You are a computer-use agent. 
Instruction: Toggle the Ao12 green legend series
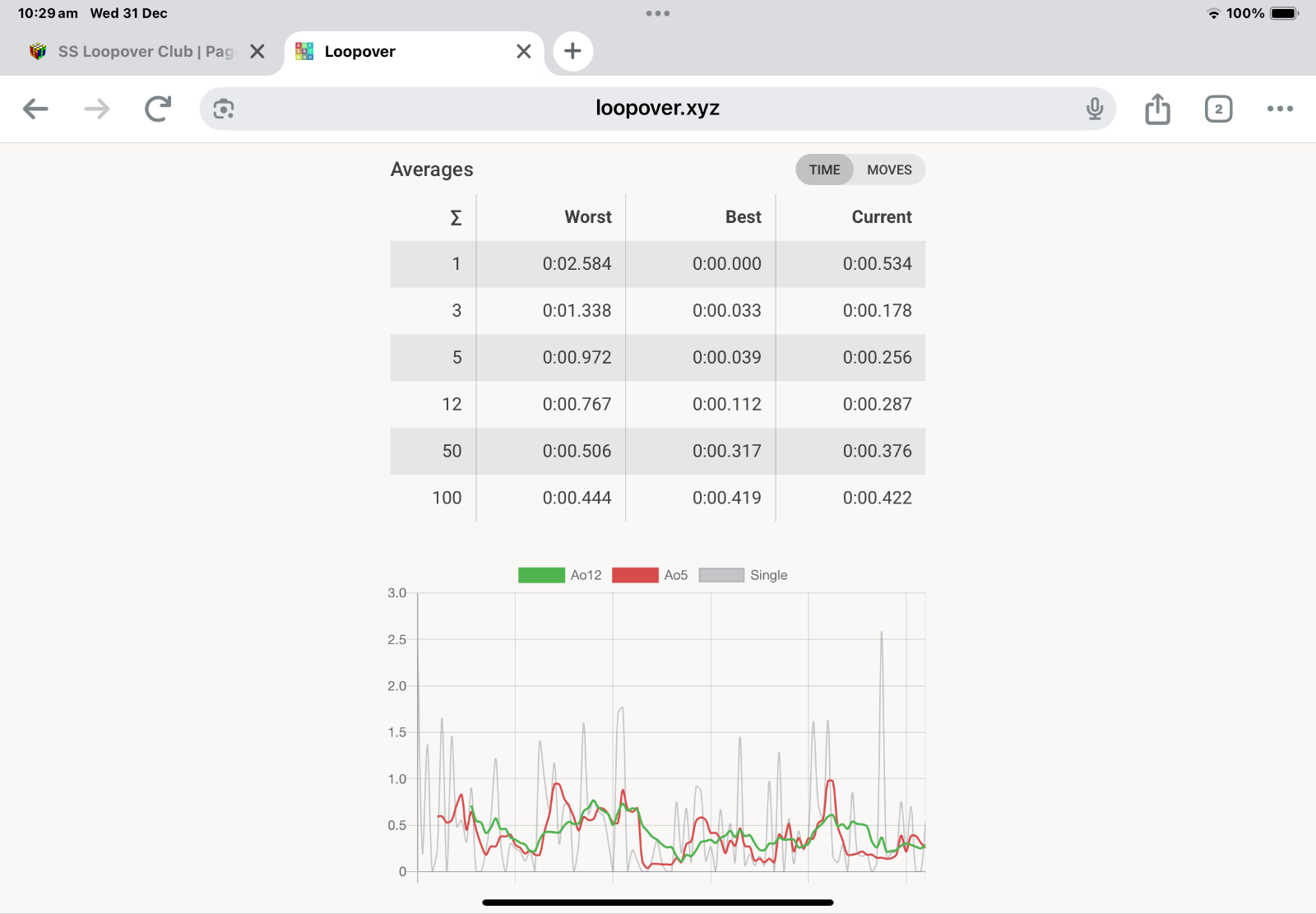(560, 575)
